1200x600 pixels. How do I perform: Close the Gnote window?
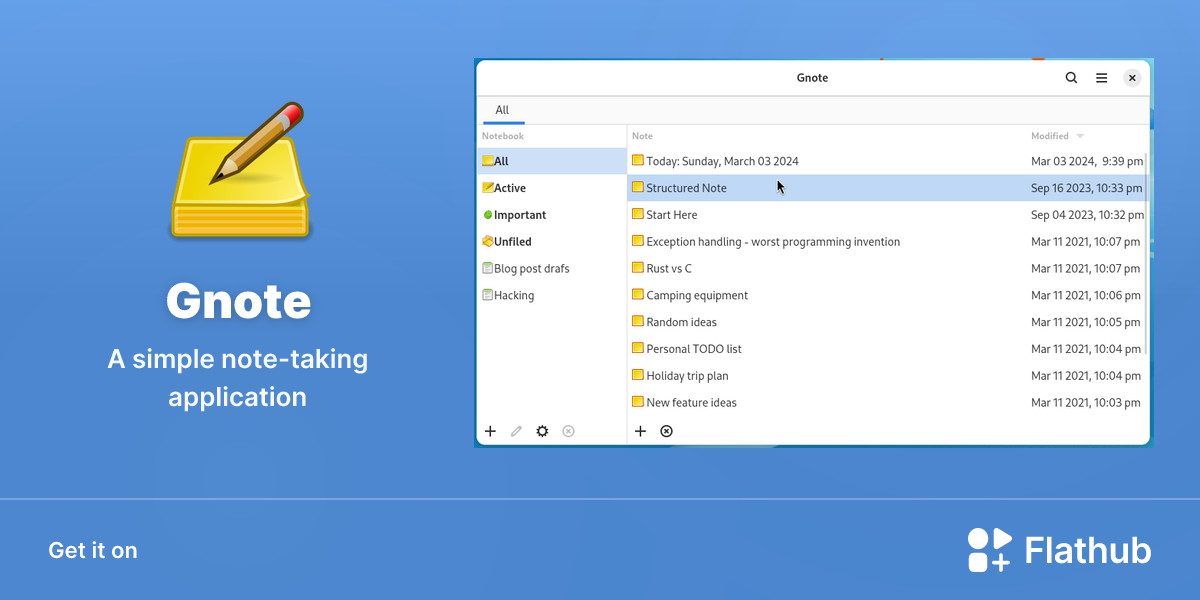click(1132, 78)
